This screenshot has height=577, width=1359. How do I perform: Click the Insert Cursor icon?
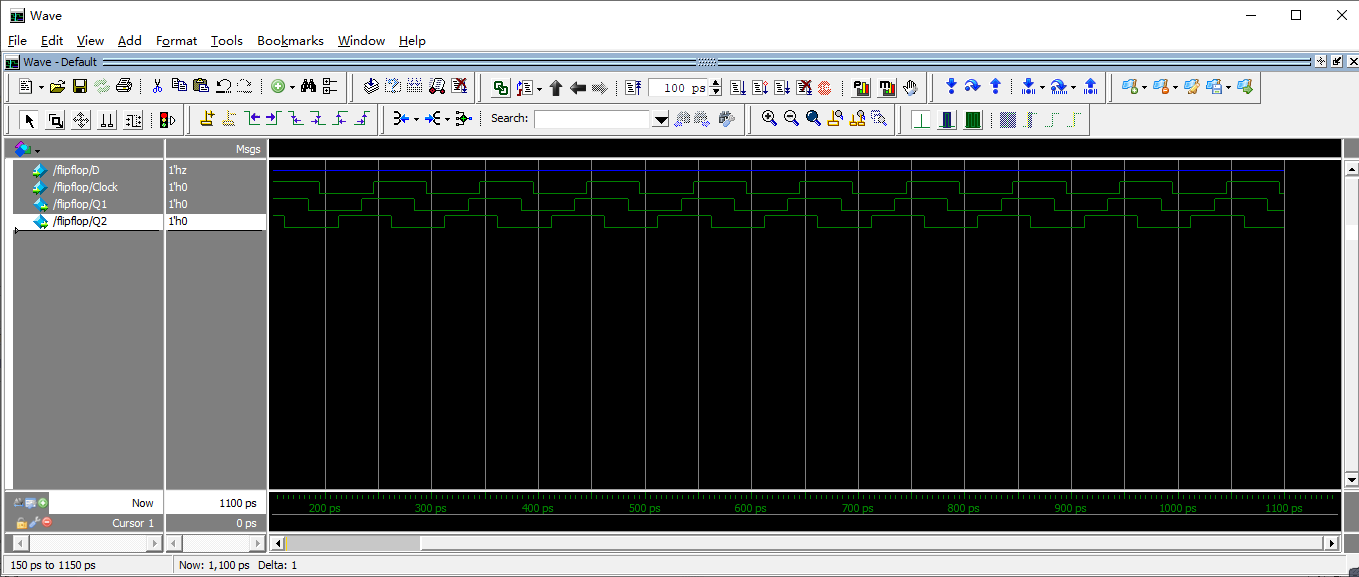(207, 119)
